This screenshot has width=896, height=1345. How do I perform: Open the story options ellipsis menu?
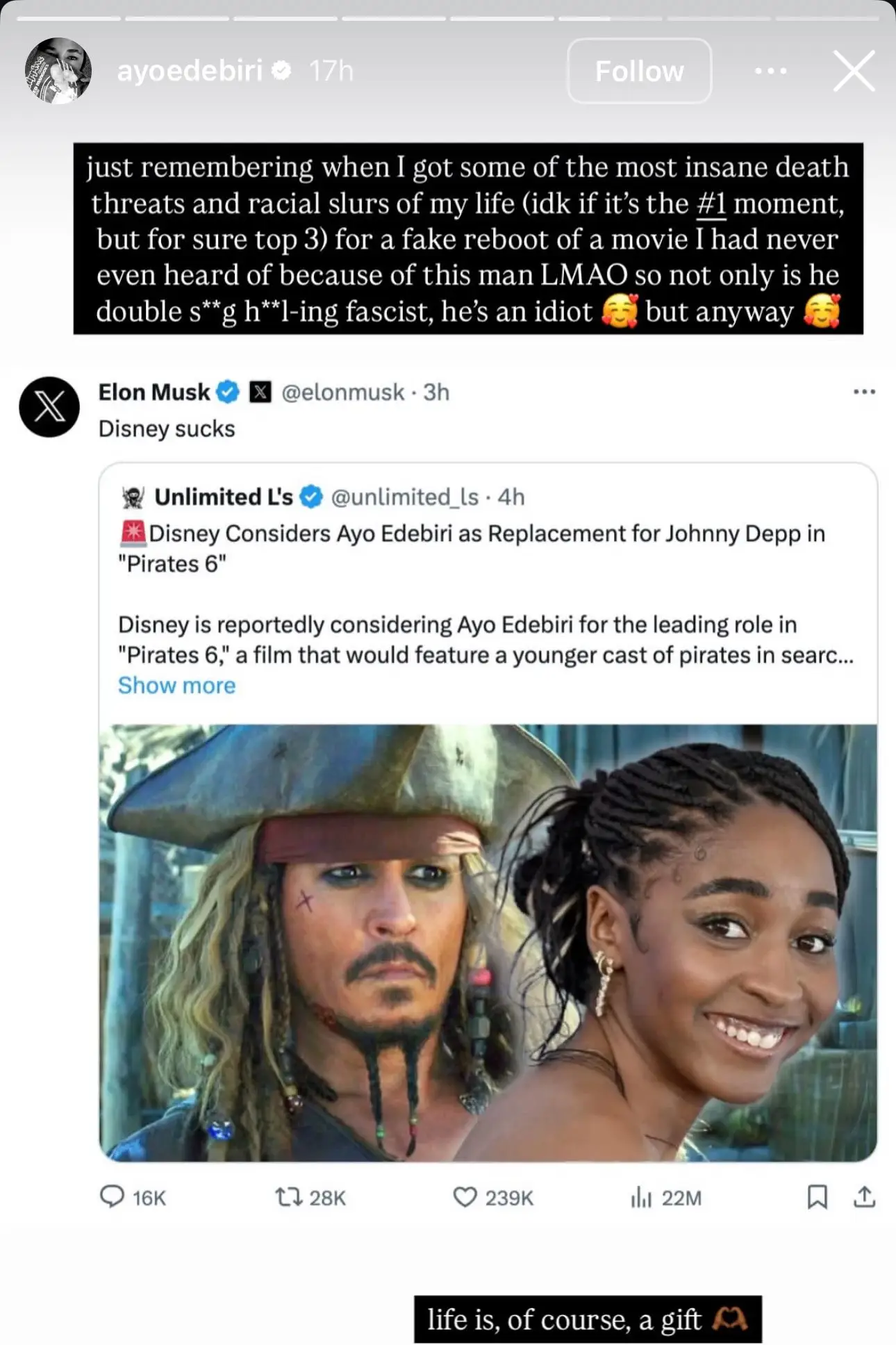pyautogui.click(x=772, y=72)
